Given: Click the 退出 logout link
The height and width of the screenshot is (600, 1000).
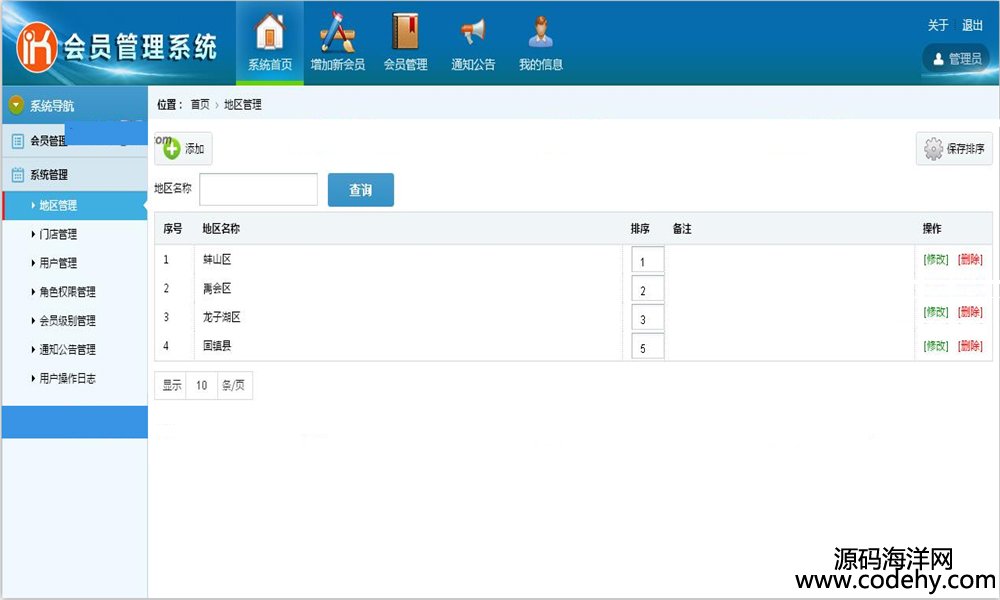Looking at the screenshot, I should tap(972, 25).
